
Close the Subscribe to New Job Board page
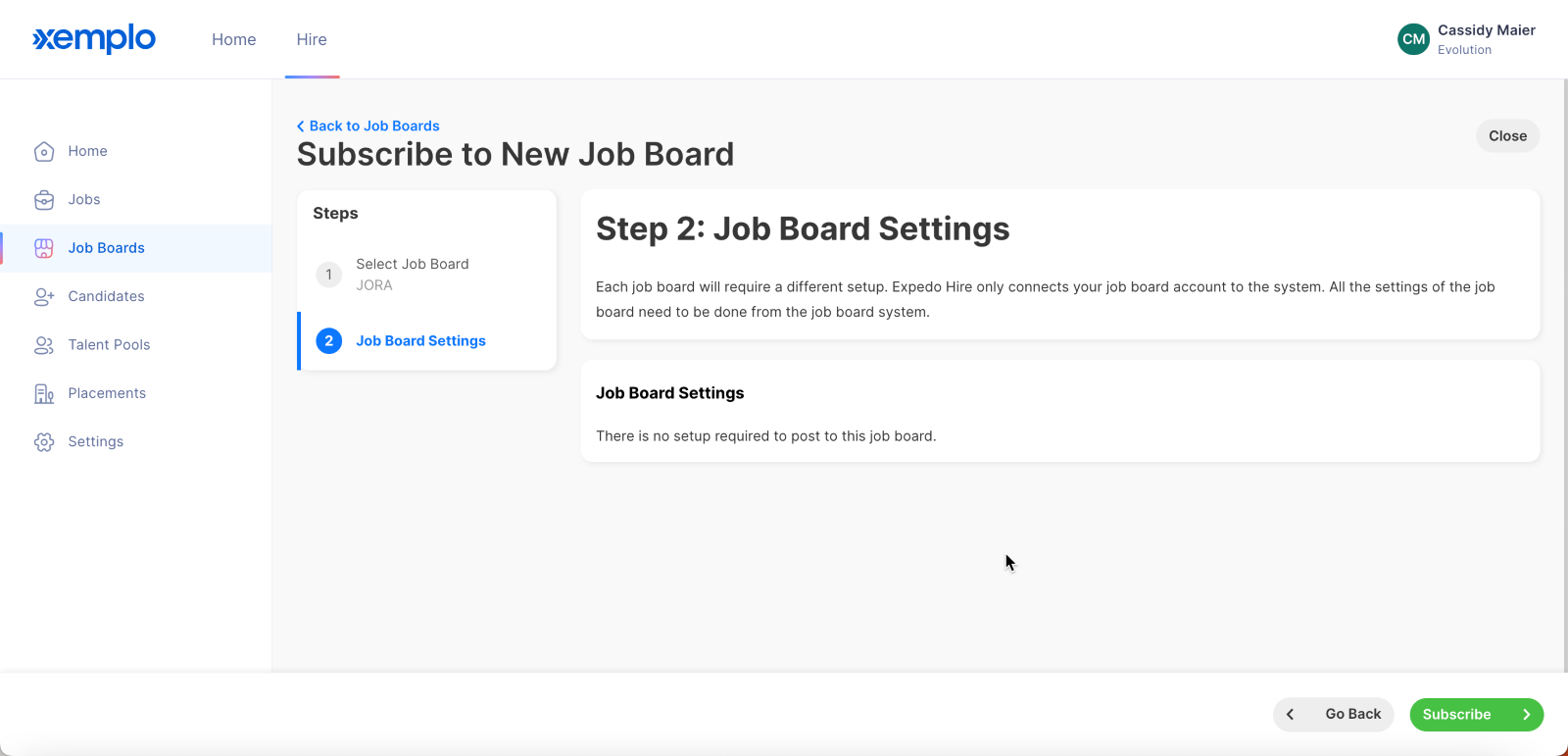pos(1507,136)
